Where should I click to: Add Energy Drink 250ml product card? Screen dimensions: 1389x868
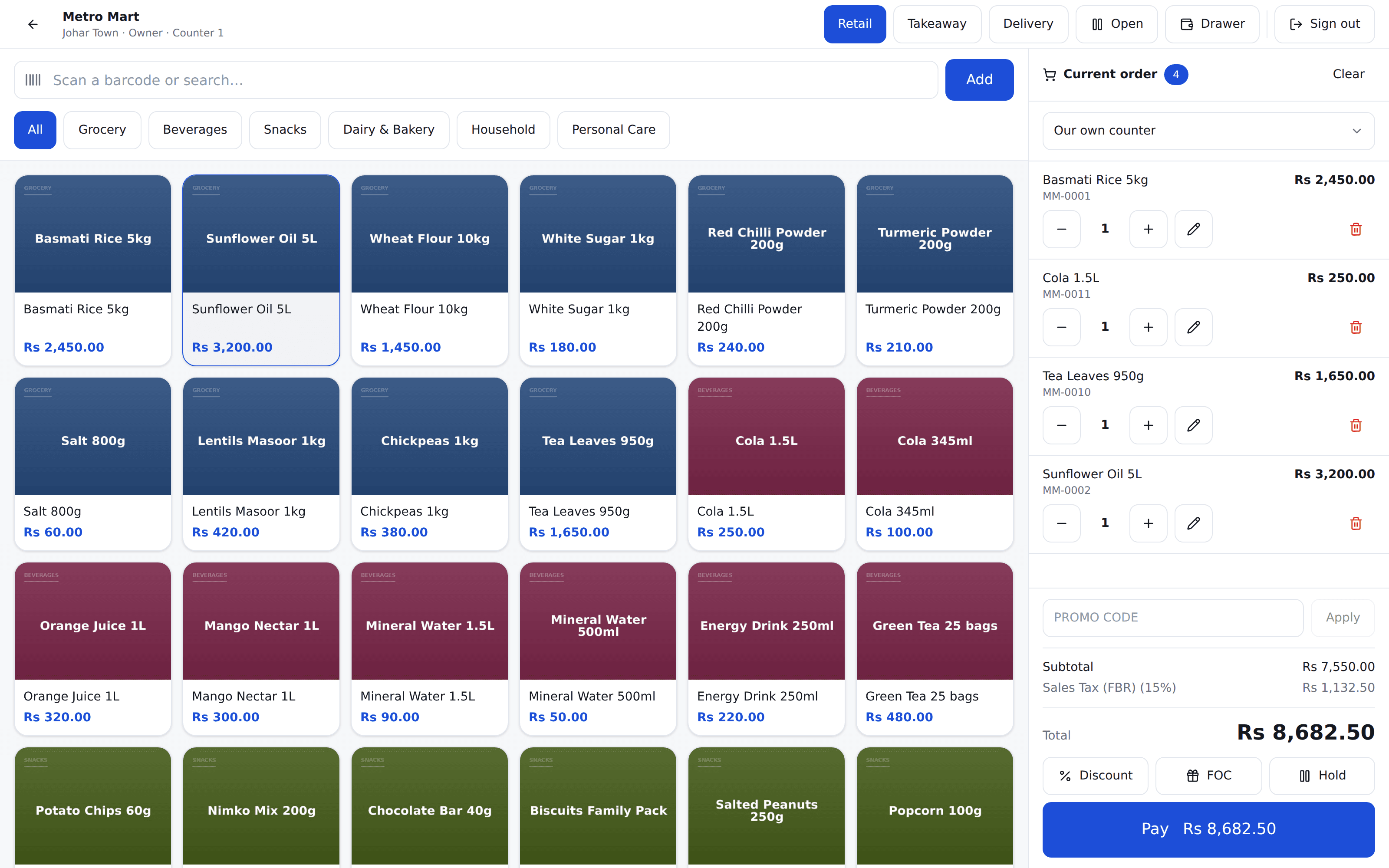[766, 649]
